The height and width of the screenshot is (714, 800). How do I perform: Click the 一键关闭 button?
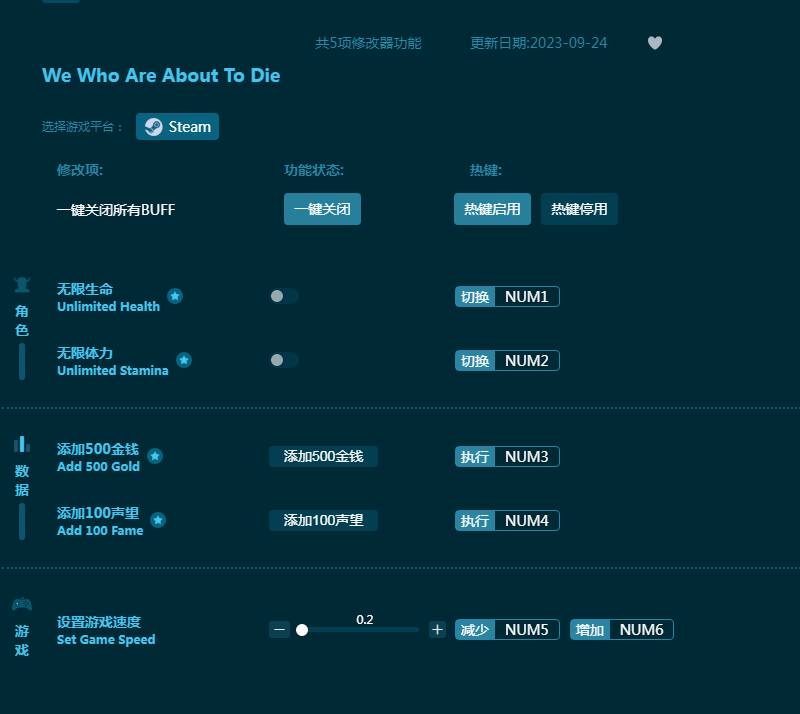coord(322,209)
